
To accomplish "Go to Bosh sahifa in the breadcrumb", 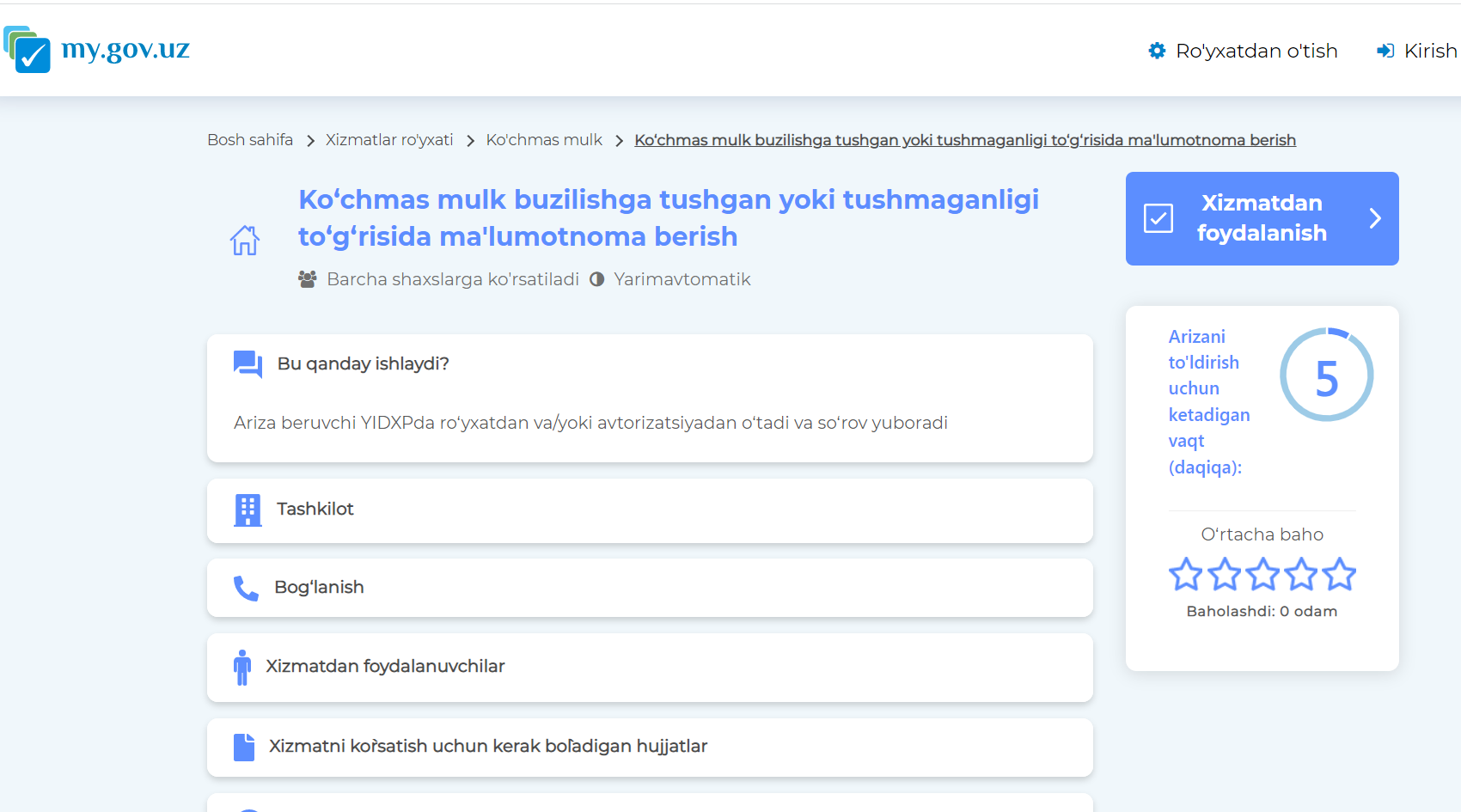I will pyautogui.click(x=250, y=140).
